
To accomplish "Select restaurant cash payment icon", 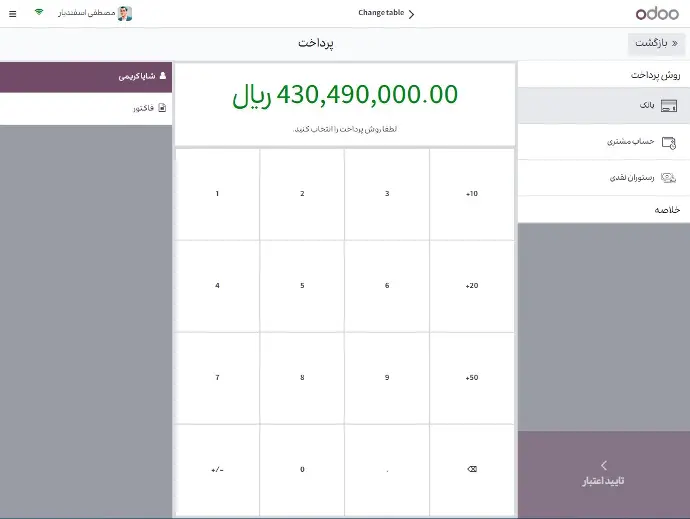I will point(669,177).
